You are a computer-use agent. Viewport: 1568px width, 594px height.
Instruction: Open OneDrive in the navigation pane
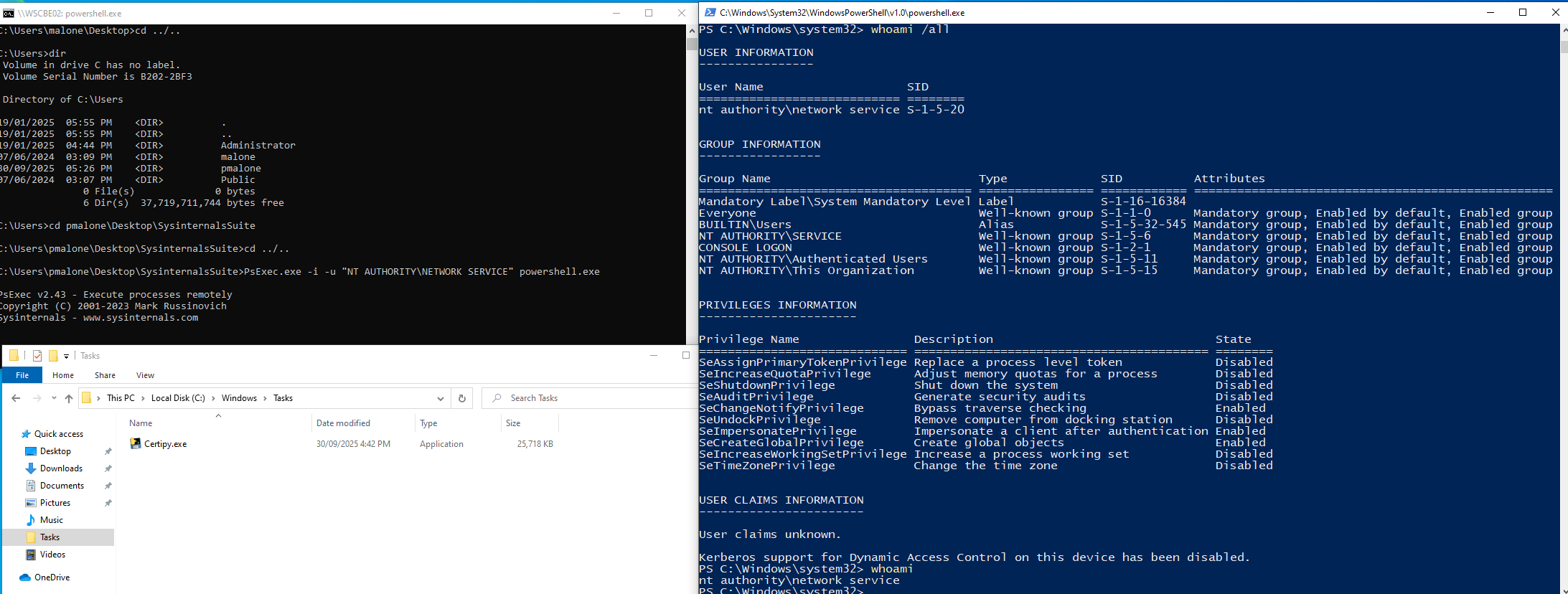coord(52,577)
